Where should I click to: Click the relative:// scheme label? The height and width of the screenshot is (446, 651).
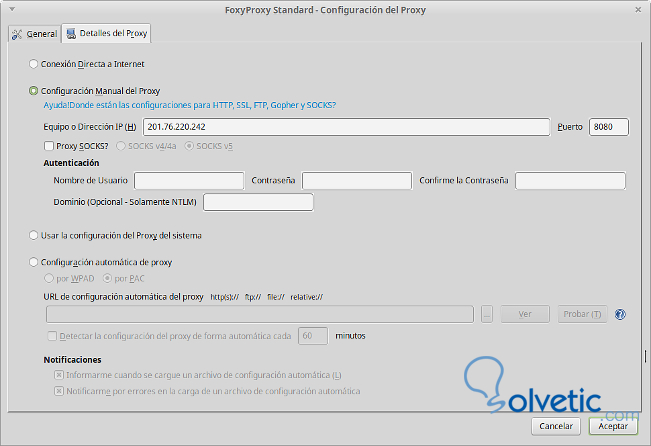[306, 297]
